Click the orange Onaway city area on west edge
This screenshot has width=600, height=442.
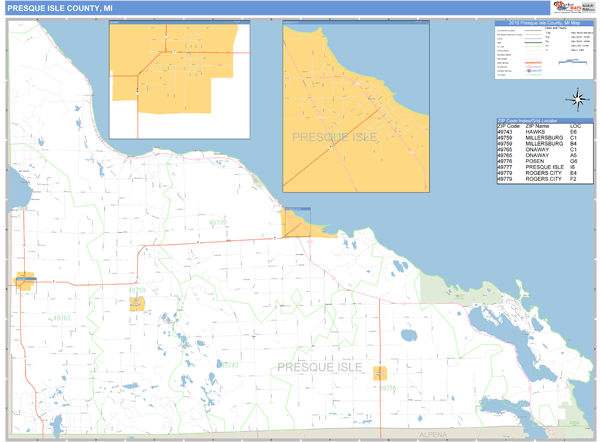tap(25, 282)
